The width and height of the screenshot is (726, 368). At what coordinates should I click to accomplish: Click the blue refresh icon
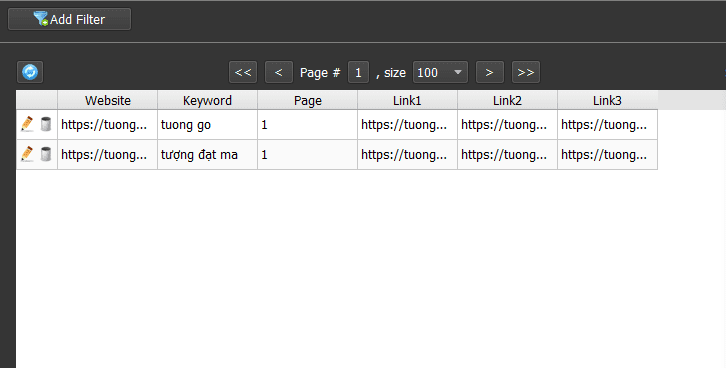tap(30, 72)
